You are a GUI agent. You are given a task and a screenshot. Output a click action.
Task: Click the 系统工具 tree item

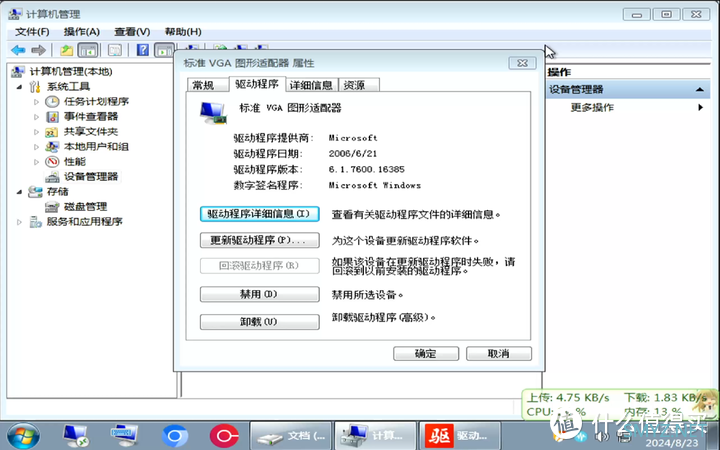(68, 86)
